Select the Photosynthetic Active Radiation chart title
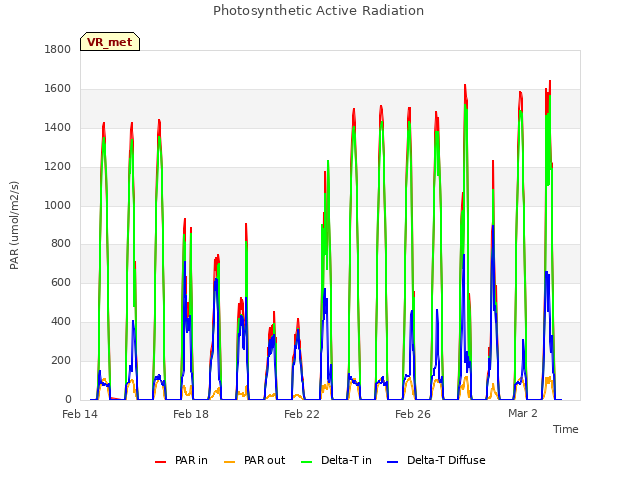Image resolution: width=640 pixels, height=480 pixels. pyautogui.click(x=318, y=11)
